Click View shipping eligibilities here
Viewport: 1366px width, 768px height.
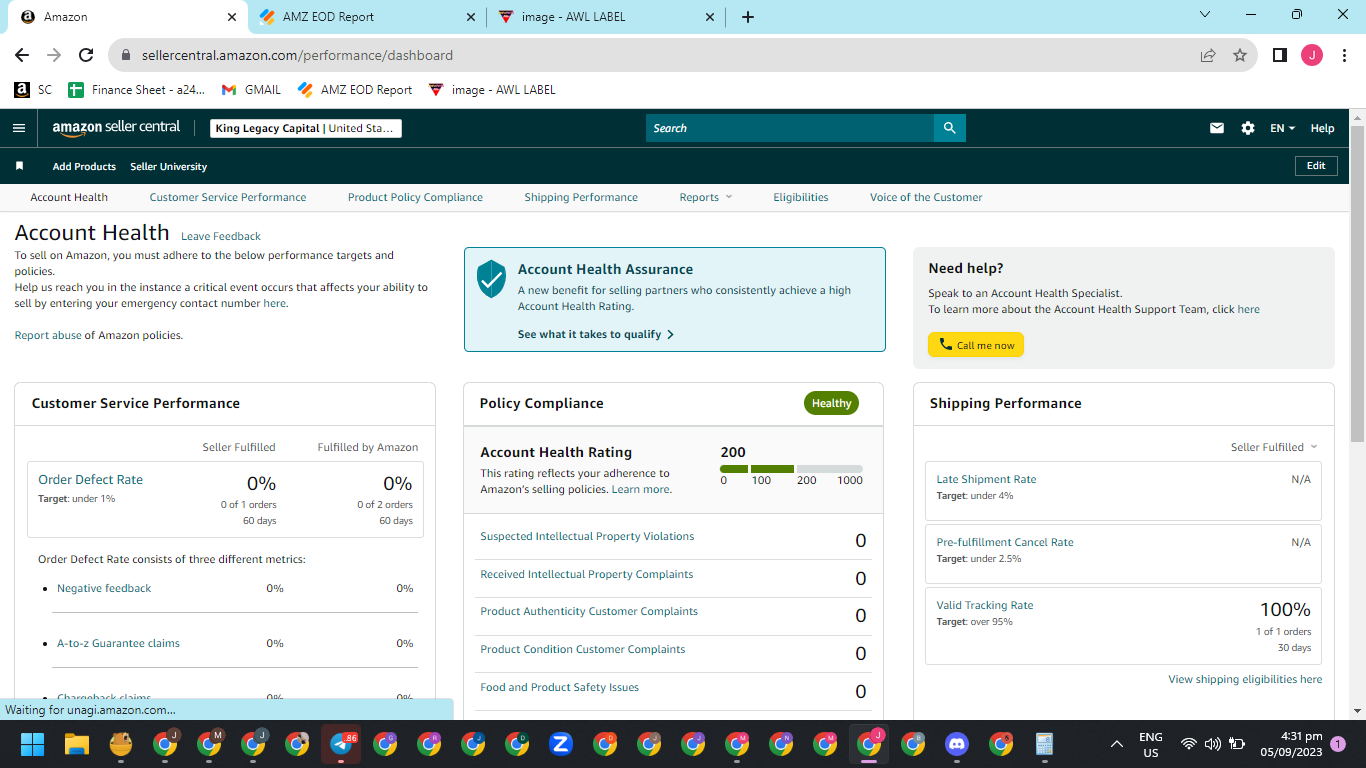pos(1245,679)
